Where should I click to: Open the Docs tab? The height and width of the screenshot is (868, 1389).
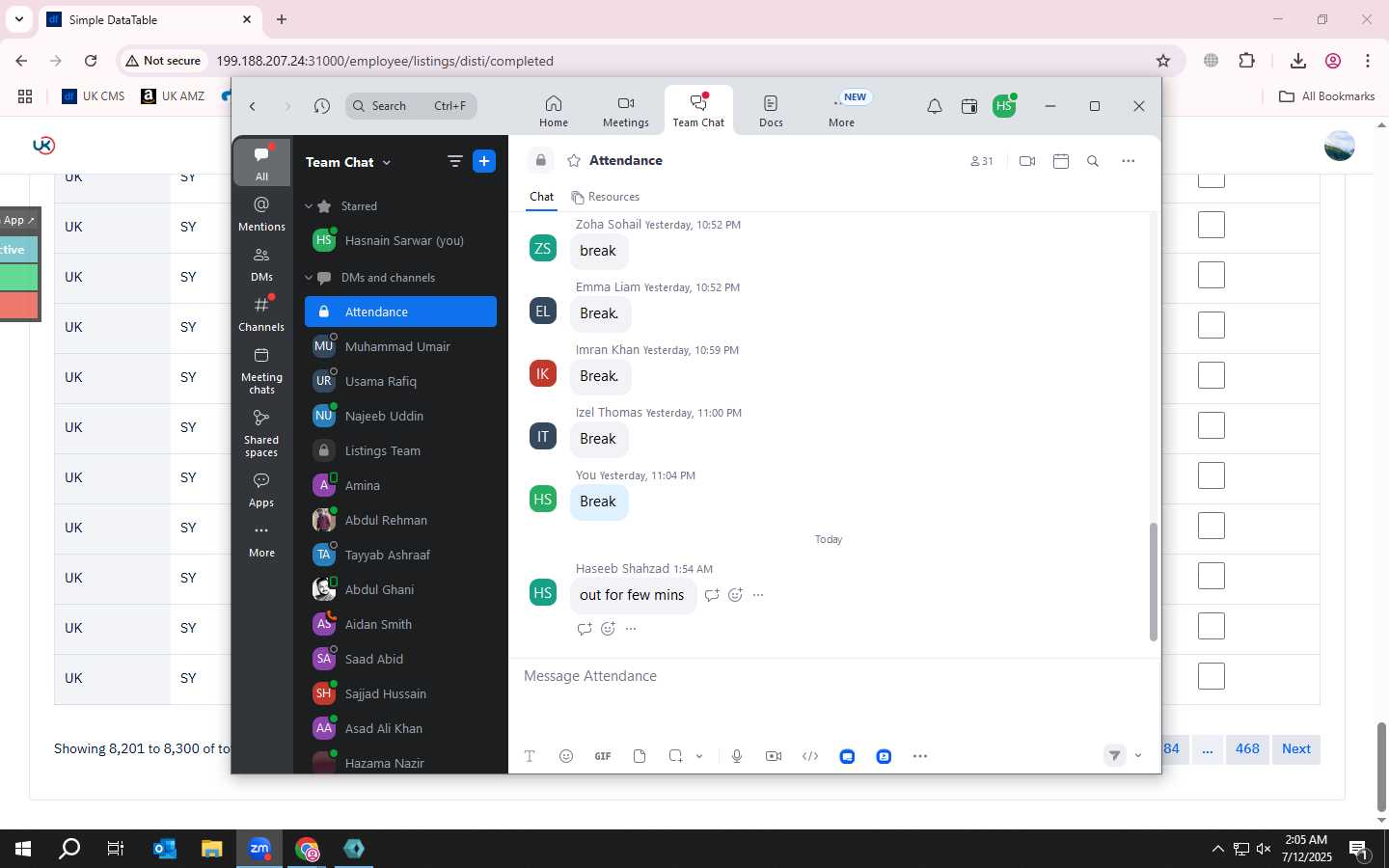tap(771, 110)
